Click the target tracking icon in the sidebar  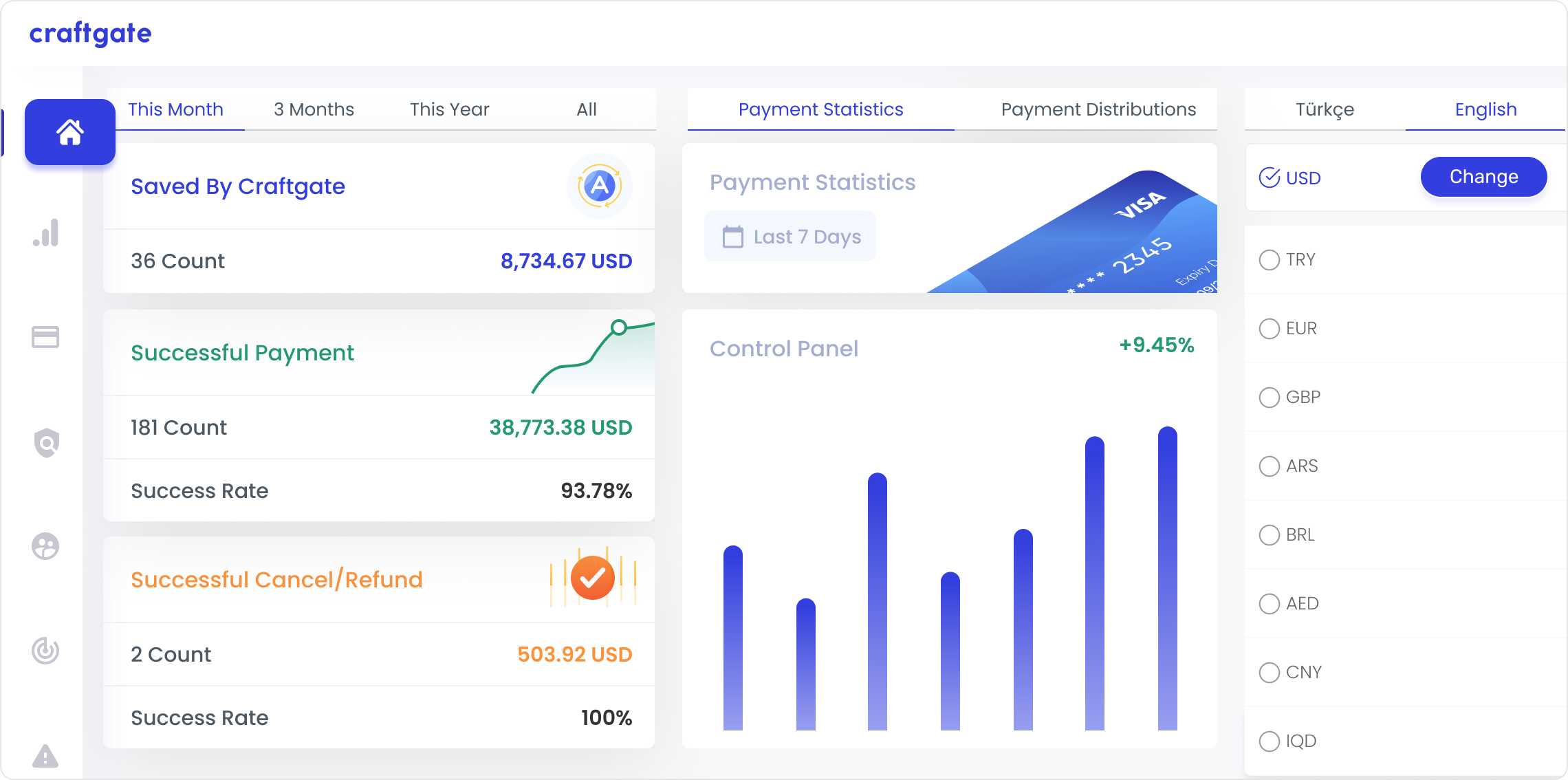tap(45, 651)
